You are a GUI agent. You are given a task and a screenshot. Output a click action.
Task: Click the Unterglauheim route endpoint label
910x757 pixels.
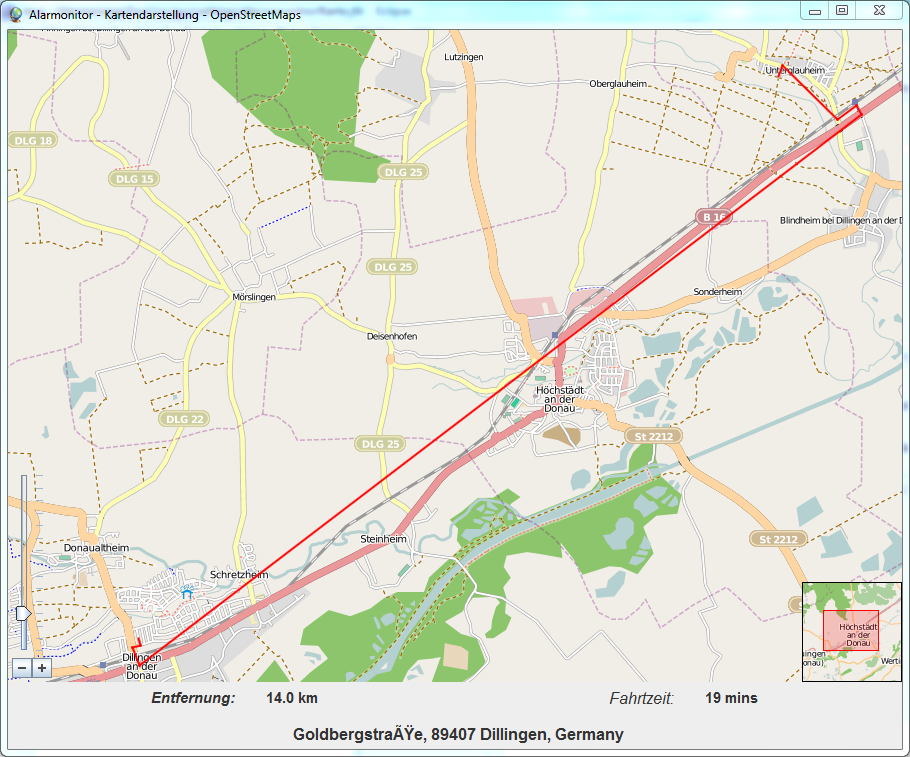795,71
